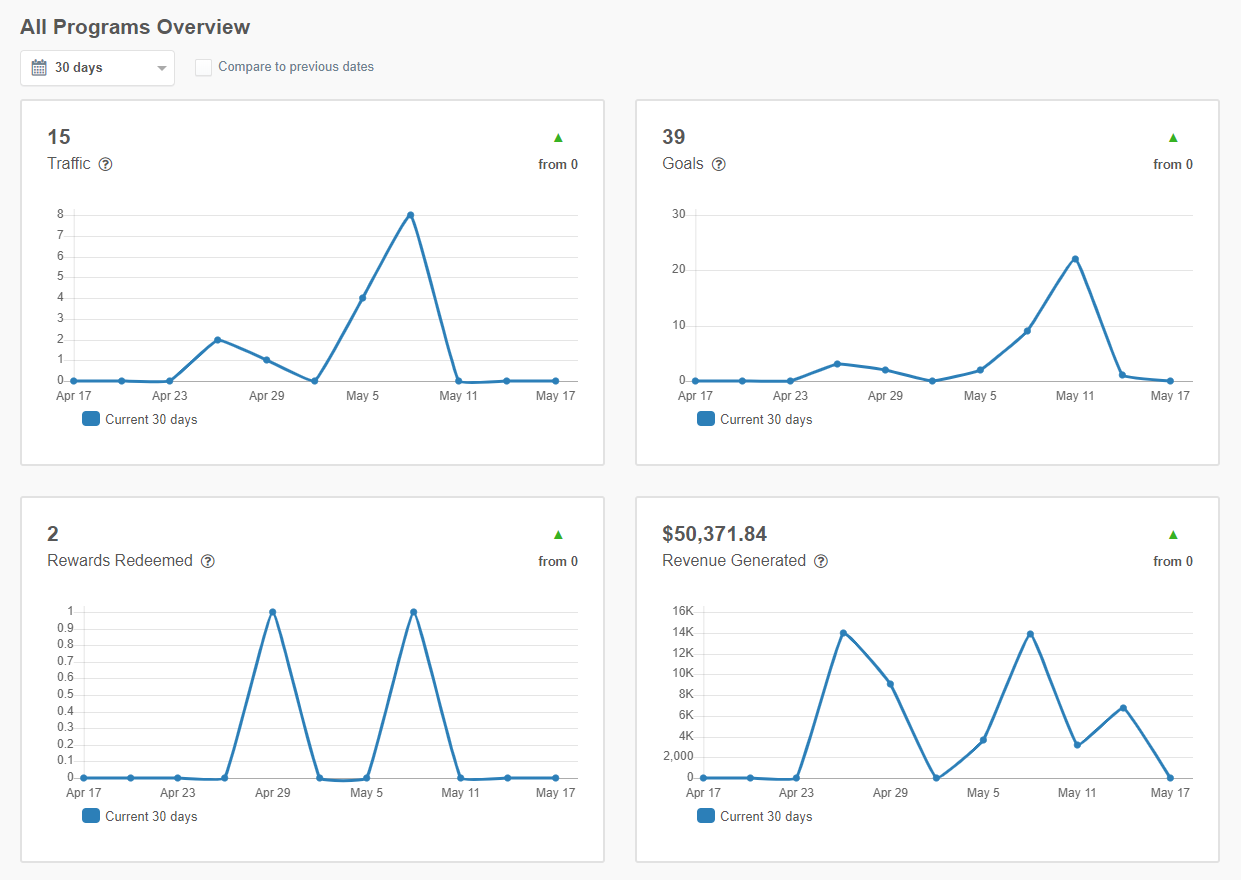
Task: Click green up arrow in Traffic card
Action: [x=558, y=138]
